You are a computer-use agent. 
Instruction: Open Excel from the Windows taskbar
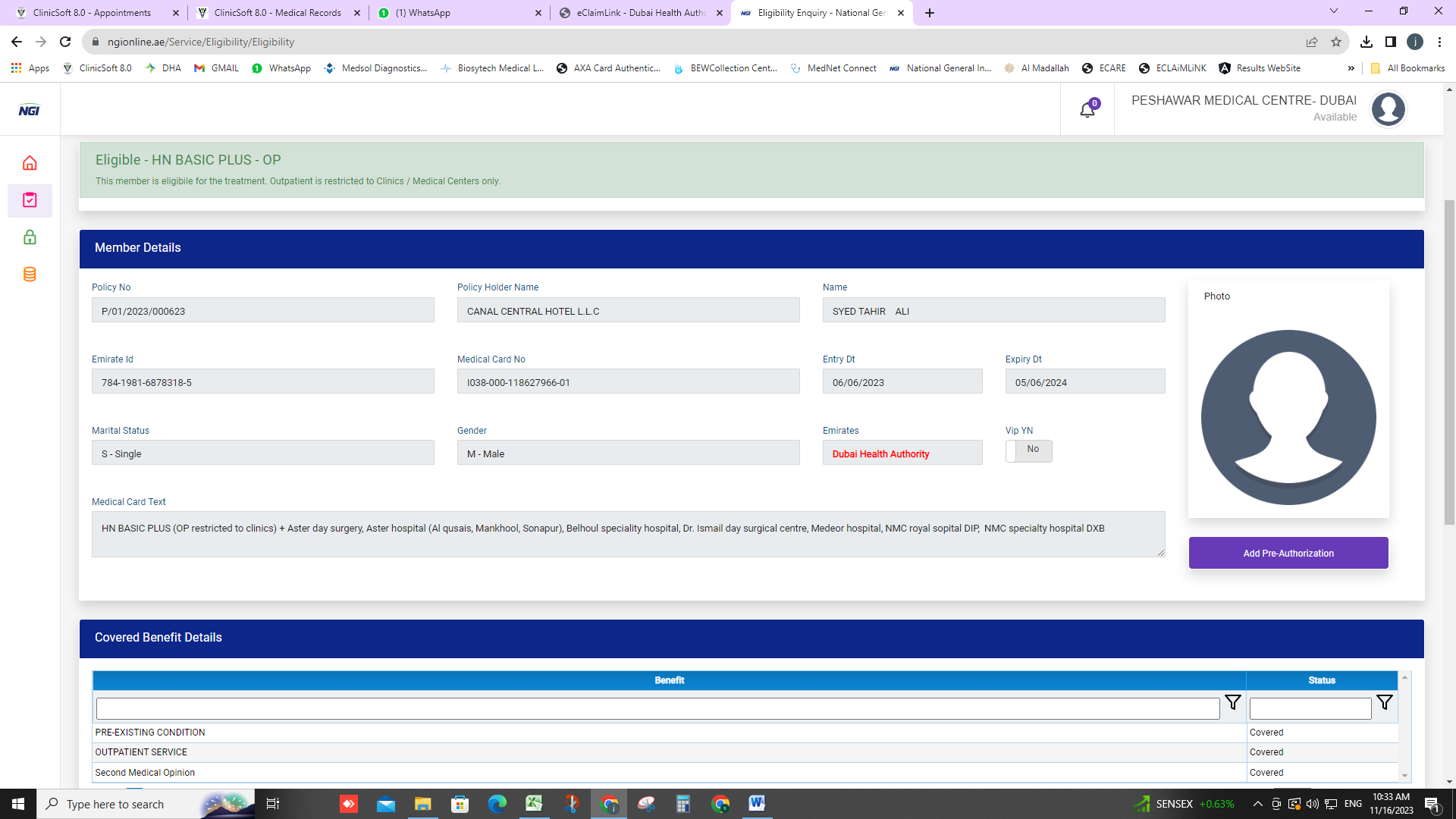(534, 804)
